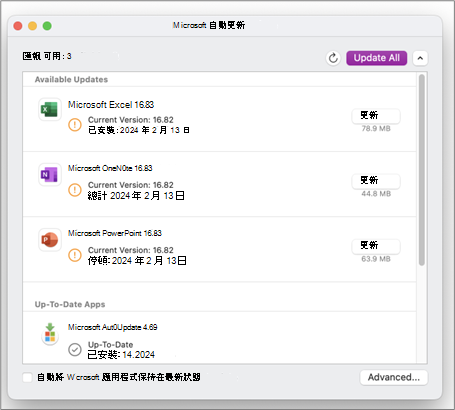
Task: Click the Microsoft PowerPoint 16.83 title
Action: (115, 233)
